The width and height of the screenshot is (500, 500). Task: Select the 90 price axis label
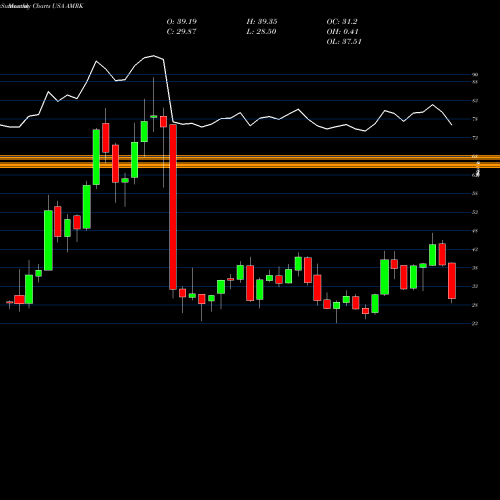(x=475, y=75)
